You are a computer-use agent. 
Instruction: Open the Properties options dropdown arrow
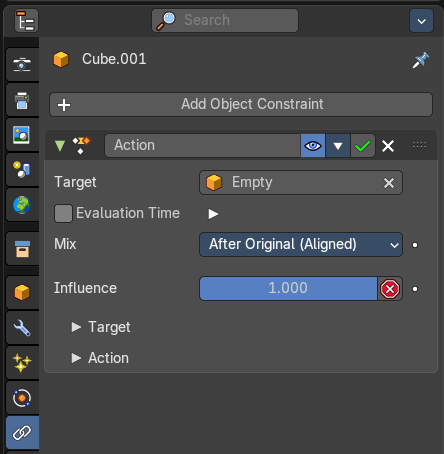(x=421, y=21)
